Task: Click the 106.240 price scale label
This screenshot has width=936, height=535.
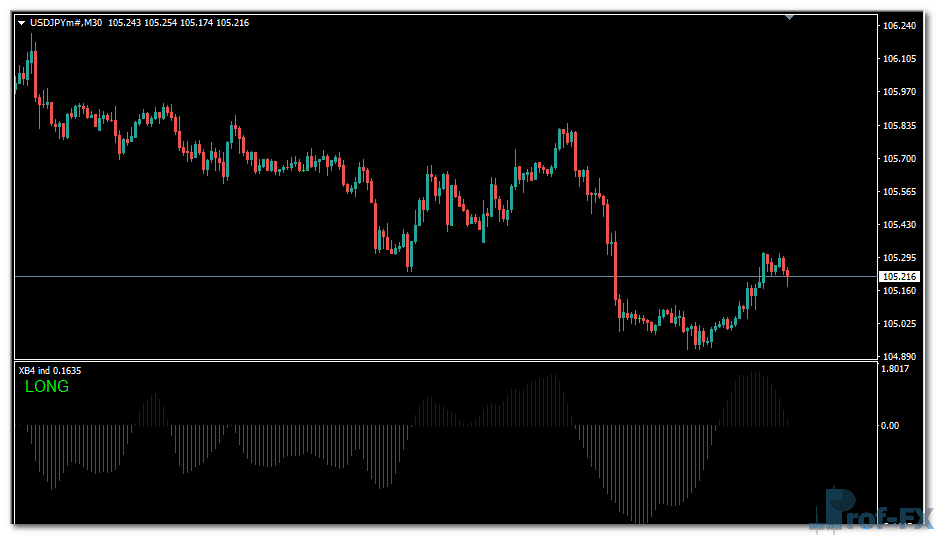Action: (899, 26)
